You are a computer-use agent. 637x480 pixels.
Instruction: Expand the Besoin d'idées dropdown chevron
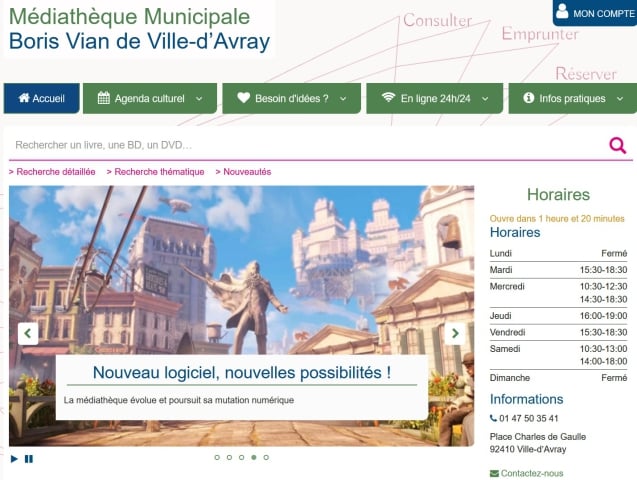tap(343, 99)
